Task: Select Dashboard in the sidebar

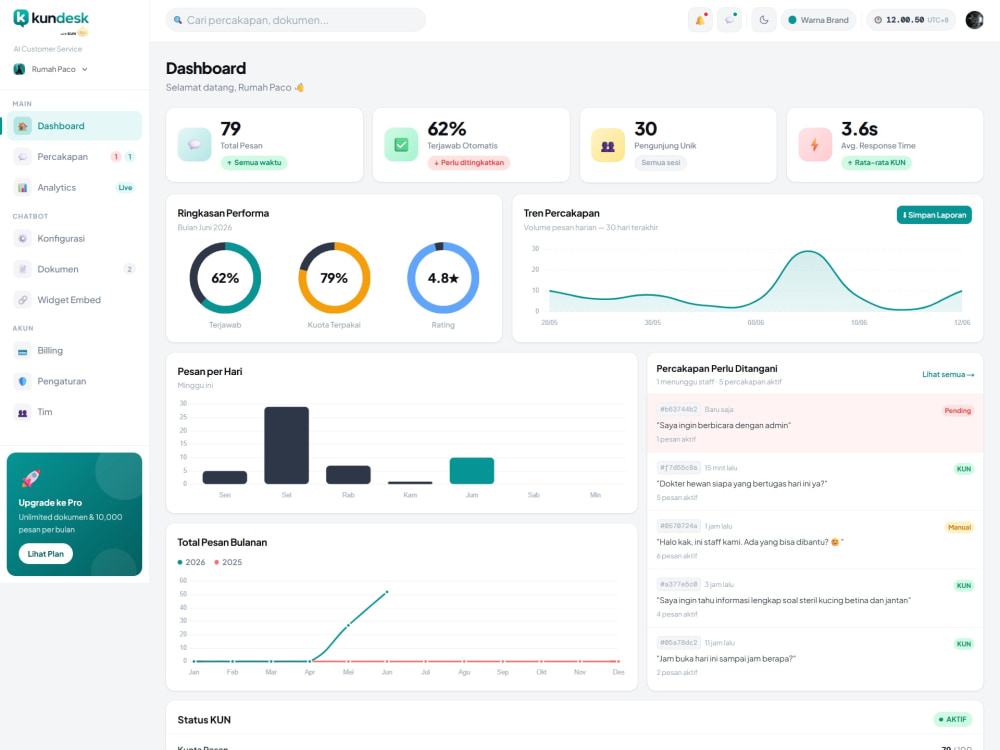Action: [75, 126]
